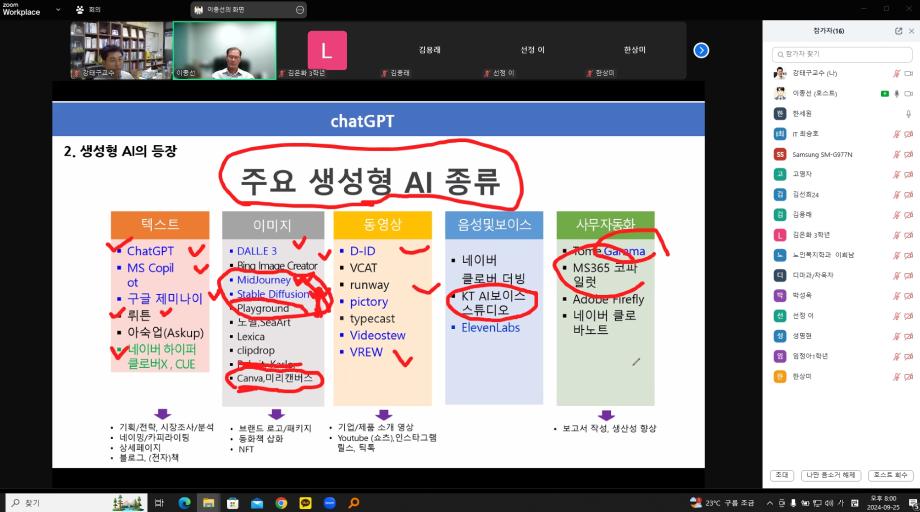This screenshot has height=512, width=920.
Task: Click video-off icon for 박성옥
Action: pyautogui.click(x=908, y=296)
